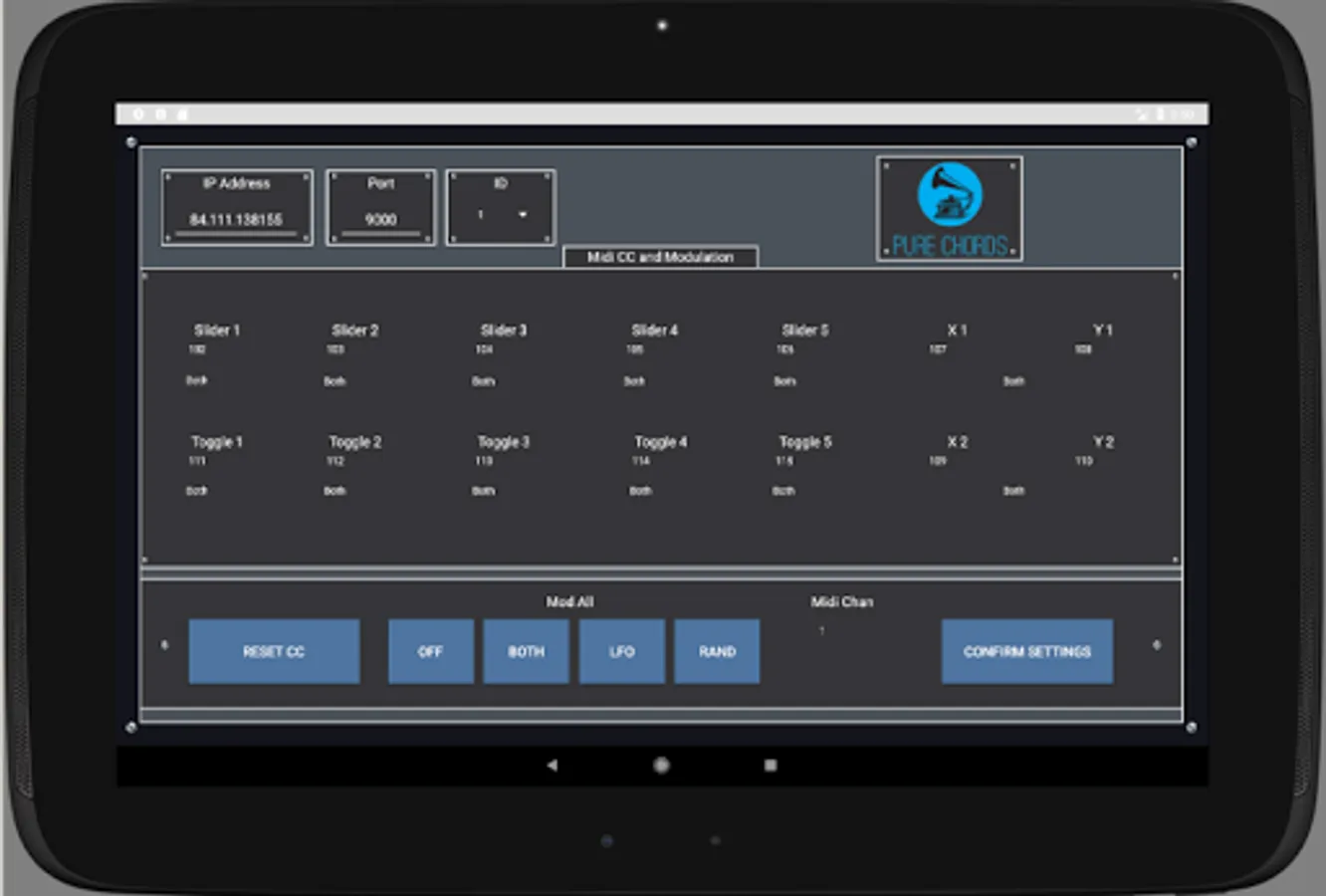Click the Toggle 4 label
Screen dimensions: 1326x896
click(x=661, y=441)
